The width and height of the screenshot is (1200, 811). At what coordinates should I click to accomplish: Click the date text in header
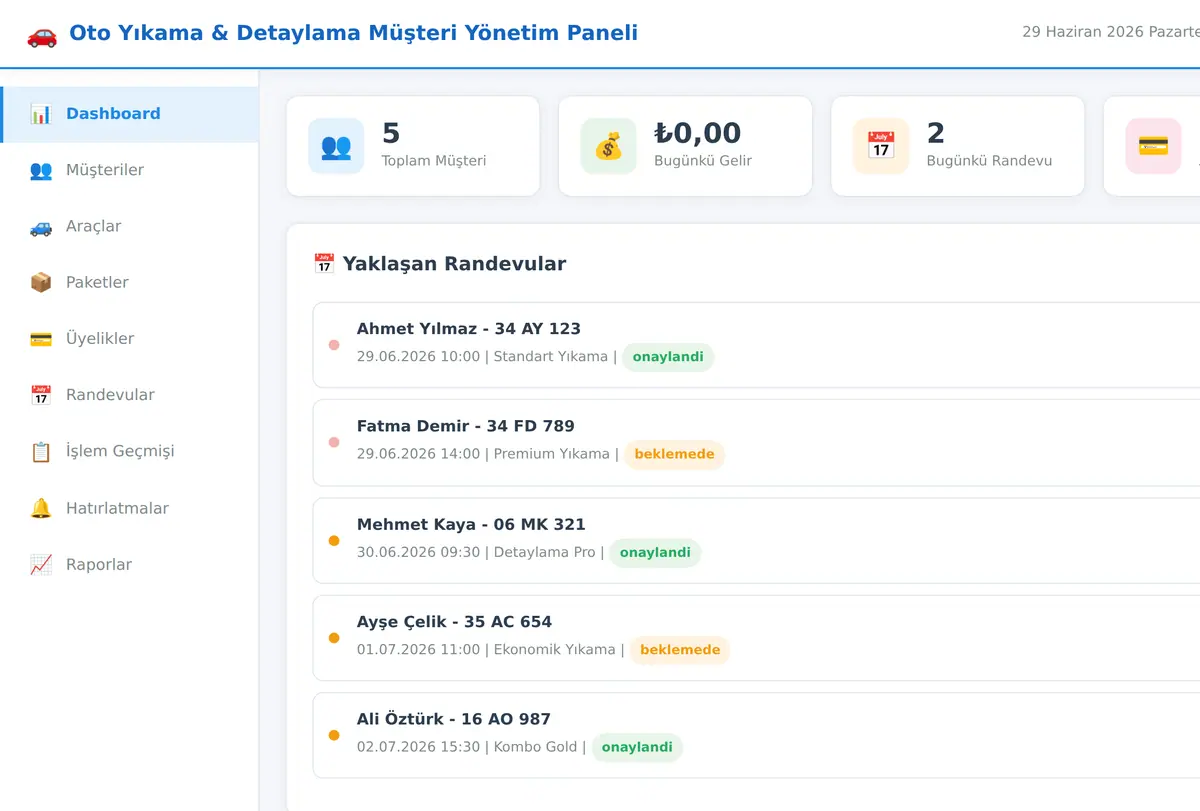[x=1111, y=32]
